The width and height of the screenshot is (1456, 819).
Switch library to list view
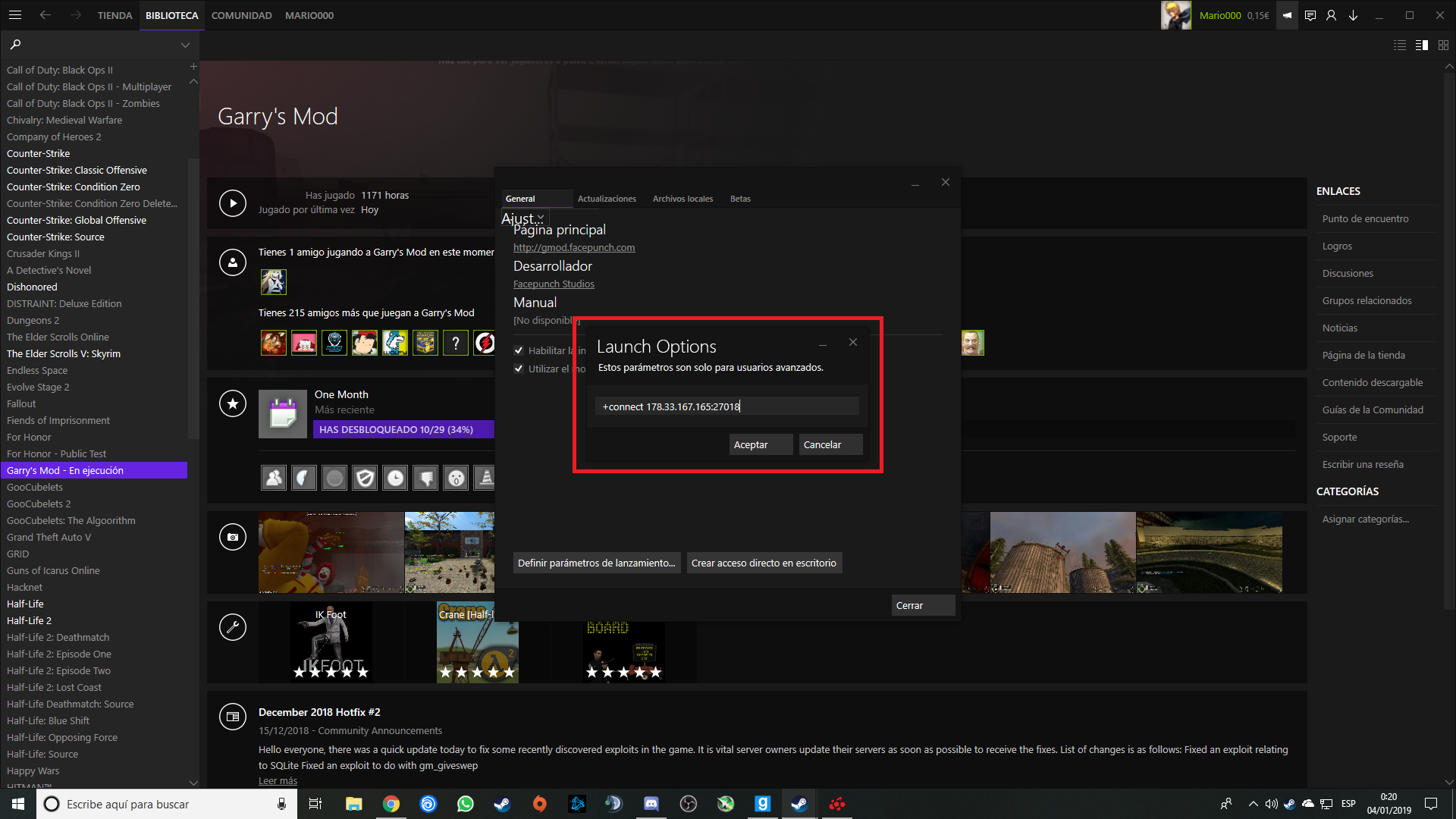click(1400, 45)
